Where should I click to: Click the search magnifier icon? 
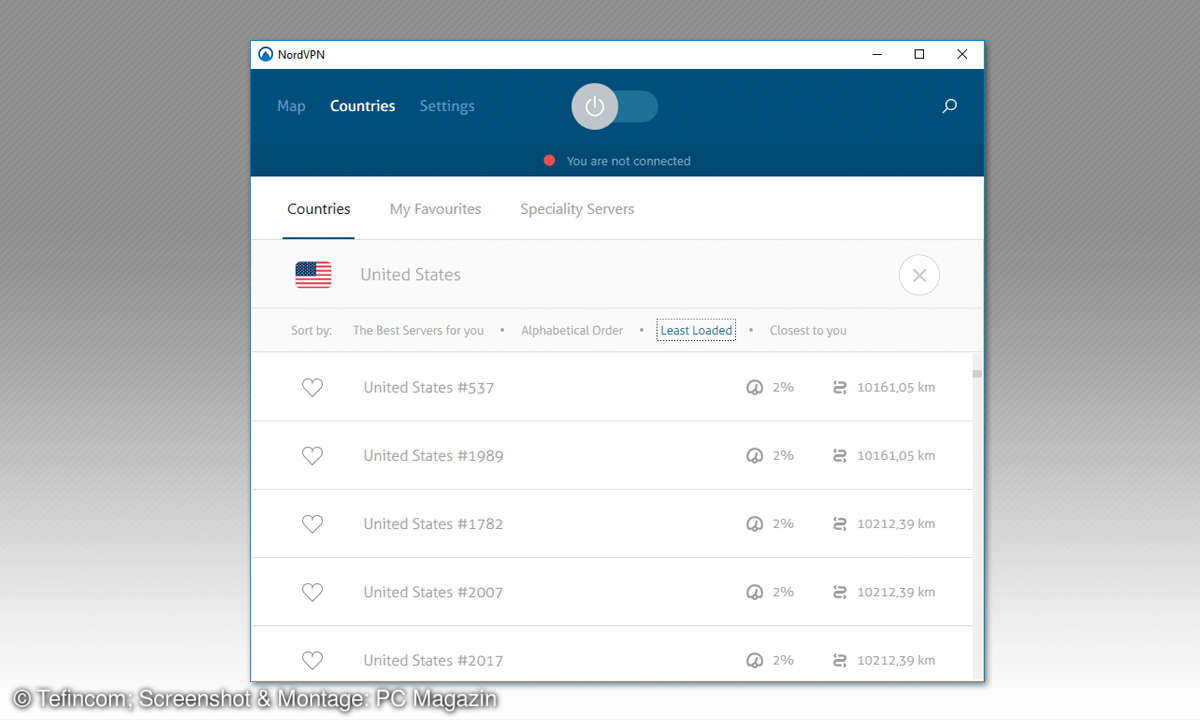click(949, 106)
